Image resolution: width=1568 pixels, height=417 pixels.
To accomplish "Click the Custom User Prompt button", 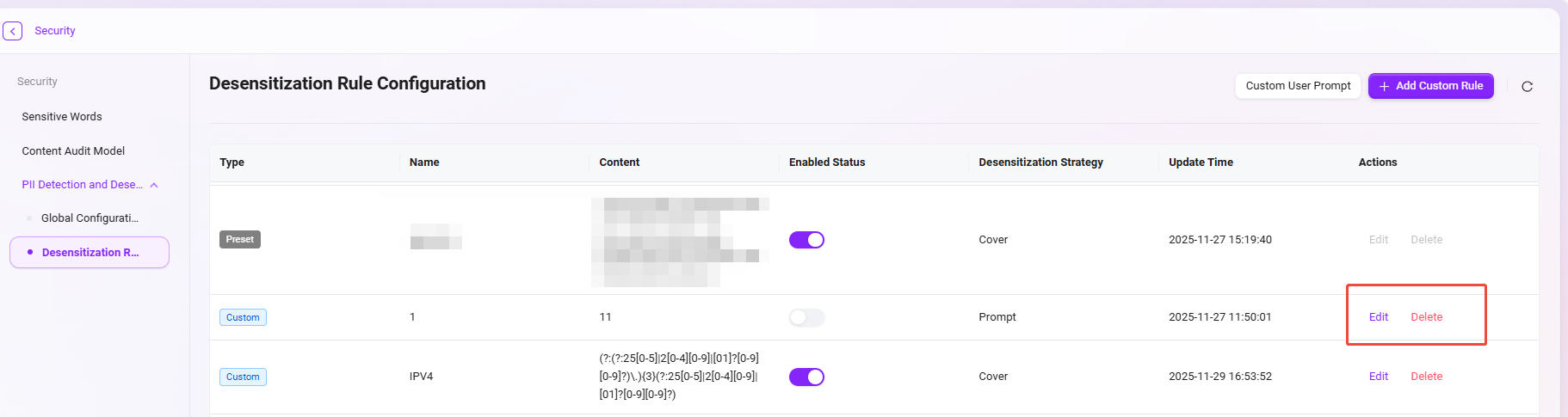I will tap(1298, 86).
